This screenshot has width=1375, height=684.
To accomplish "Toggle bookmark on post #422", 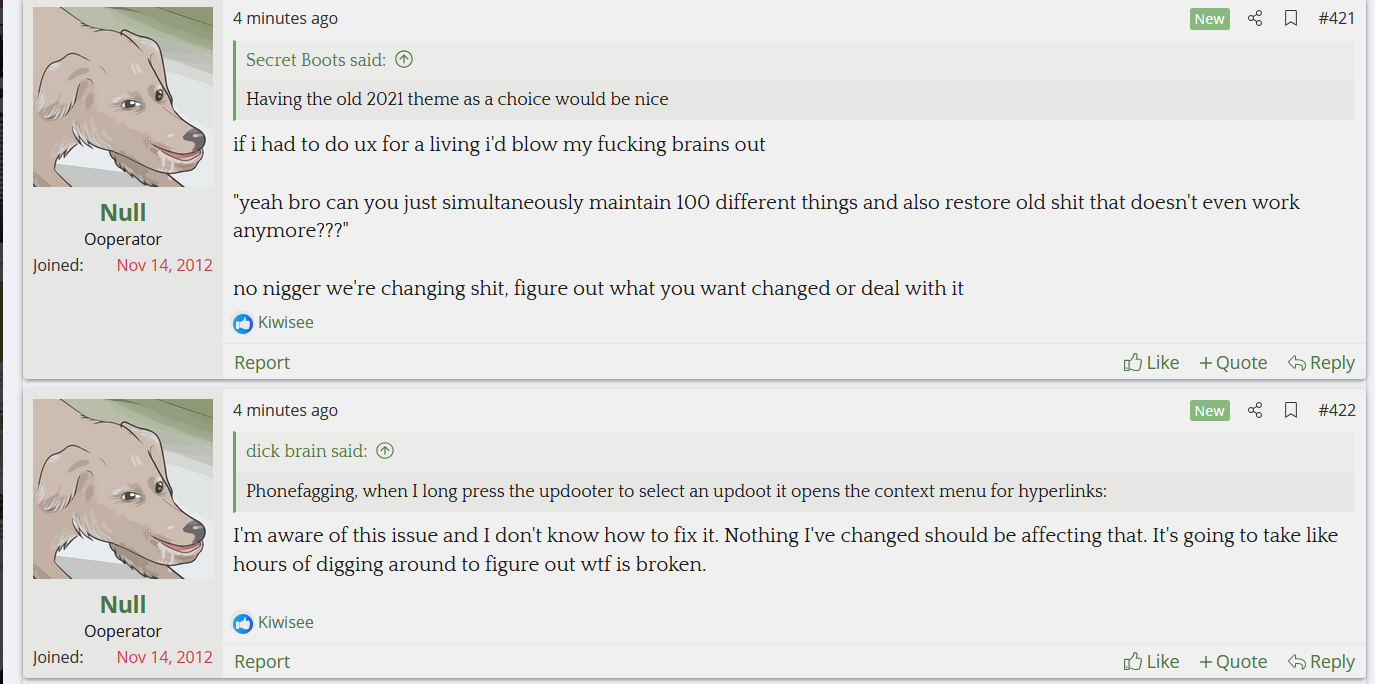I will pos(1291,410).
